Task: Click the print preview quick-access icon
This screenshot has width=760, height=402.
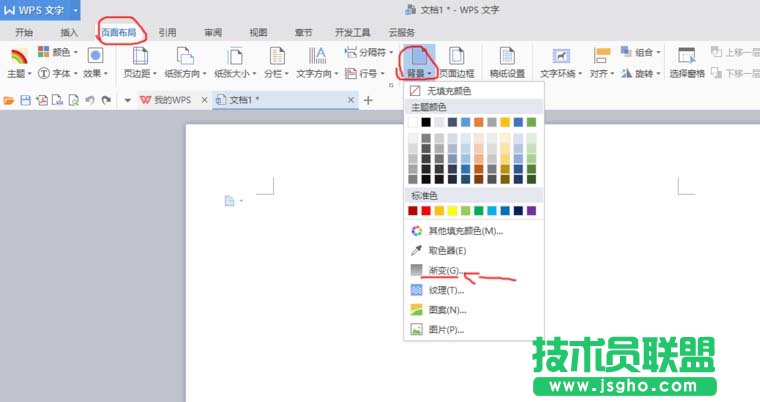Action: (x=74, y=100)
